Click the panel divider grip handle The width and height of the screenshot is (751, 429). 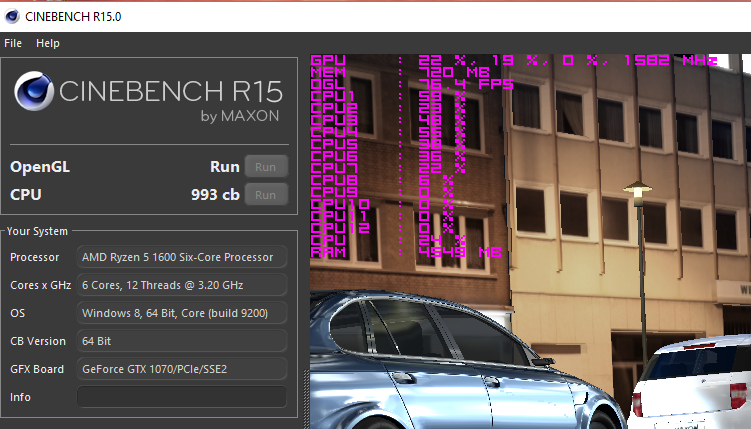click(307, 399)
